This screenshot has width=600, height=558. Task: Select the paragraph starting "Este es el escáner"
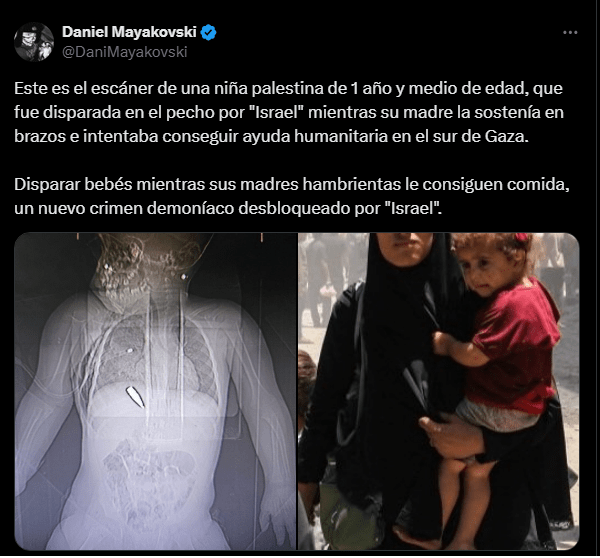tap(289, 112)
